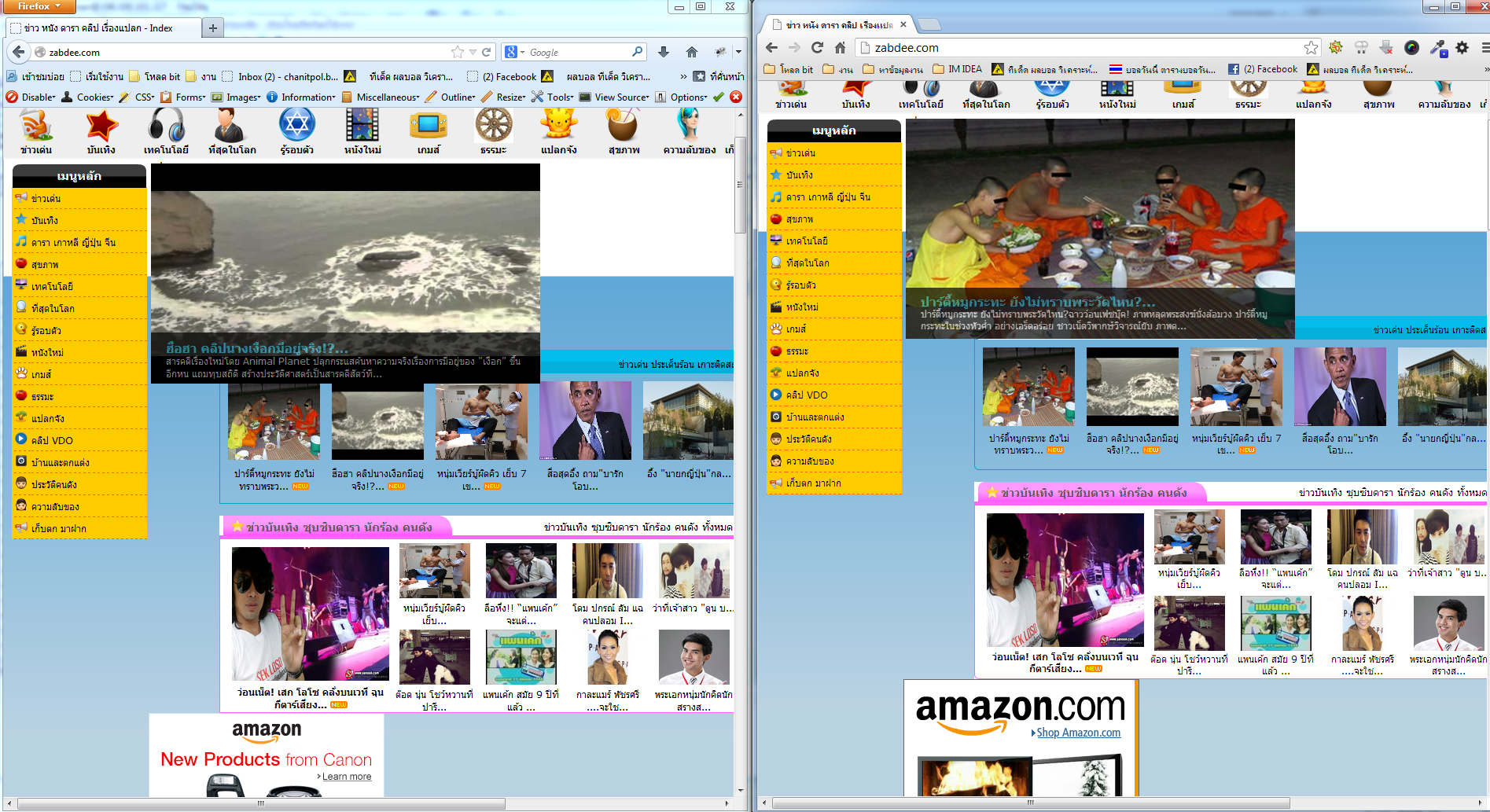Open a new Firefox tab with plus
This screenshot has height=812, width=1490.
(212, 28)
